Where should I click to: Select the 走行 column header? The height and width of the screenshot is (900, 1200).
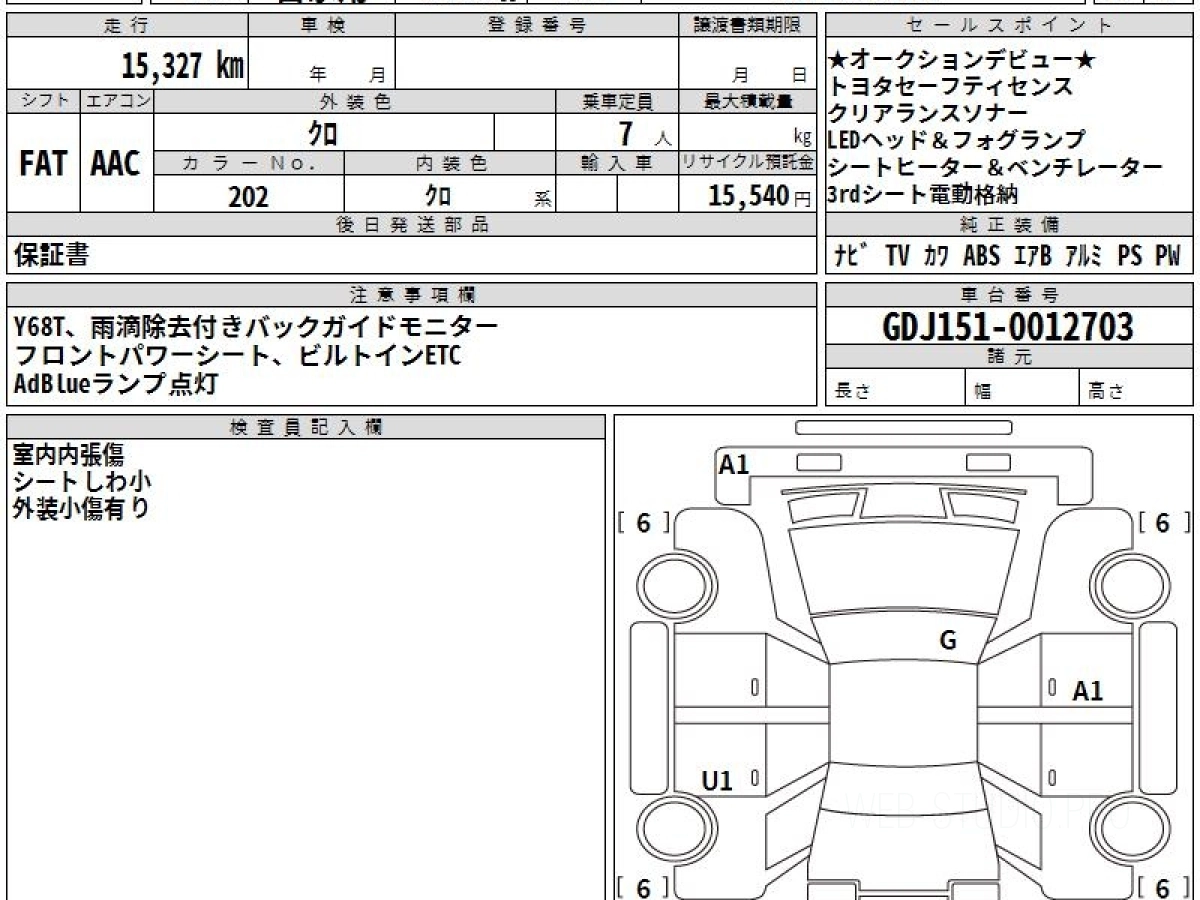tap(127, 26)
